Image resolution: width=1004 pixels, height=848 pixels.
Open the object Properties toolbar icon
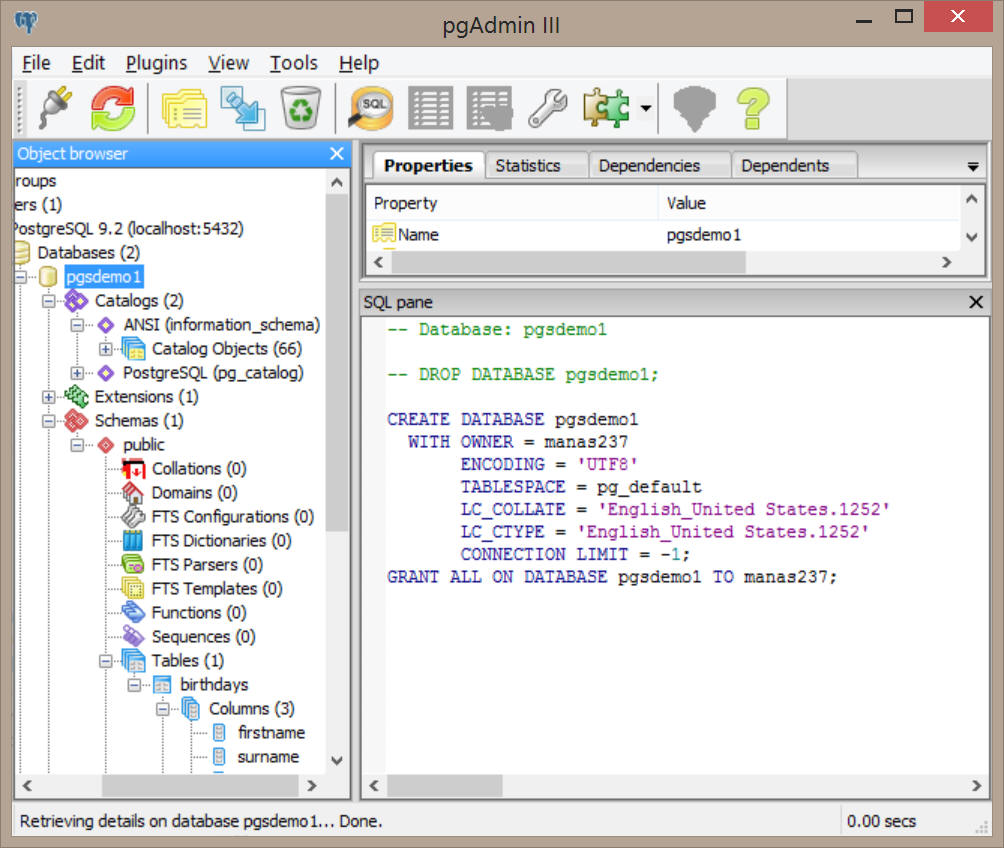[x=184, y=108]
